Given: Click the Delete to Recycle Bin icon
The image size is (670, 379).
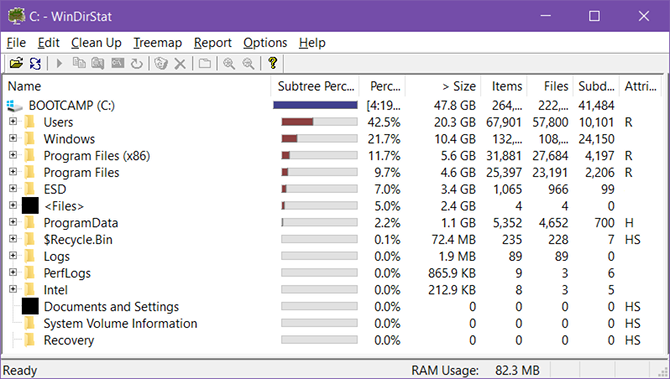Looking at the screenshot, I should pyautogui.click(x=161, y=64).
